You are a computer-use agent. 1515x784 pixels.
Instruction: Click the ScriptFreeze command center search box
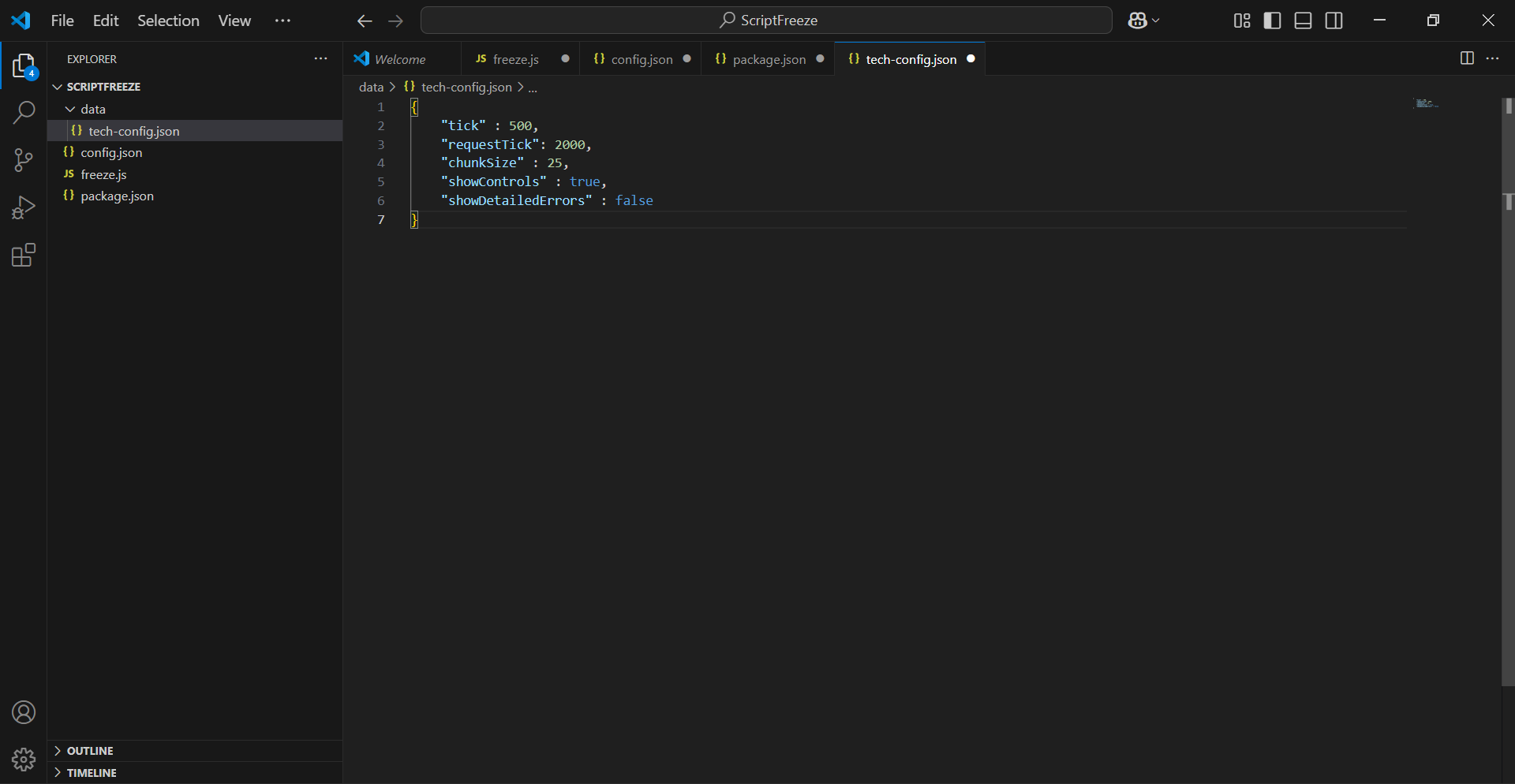[766, 21]
